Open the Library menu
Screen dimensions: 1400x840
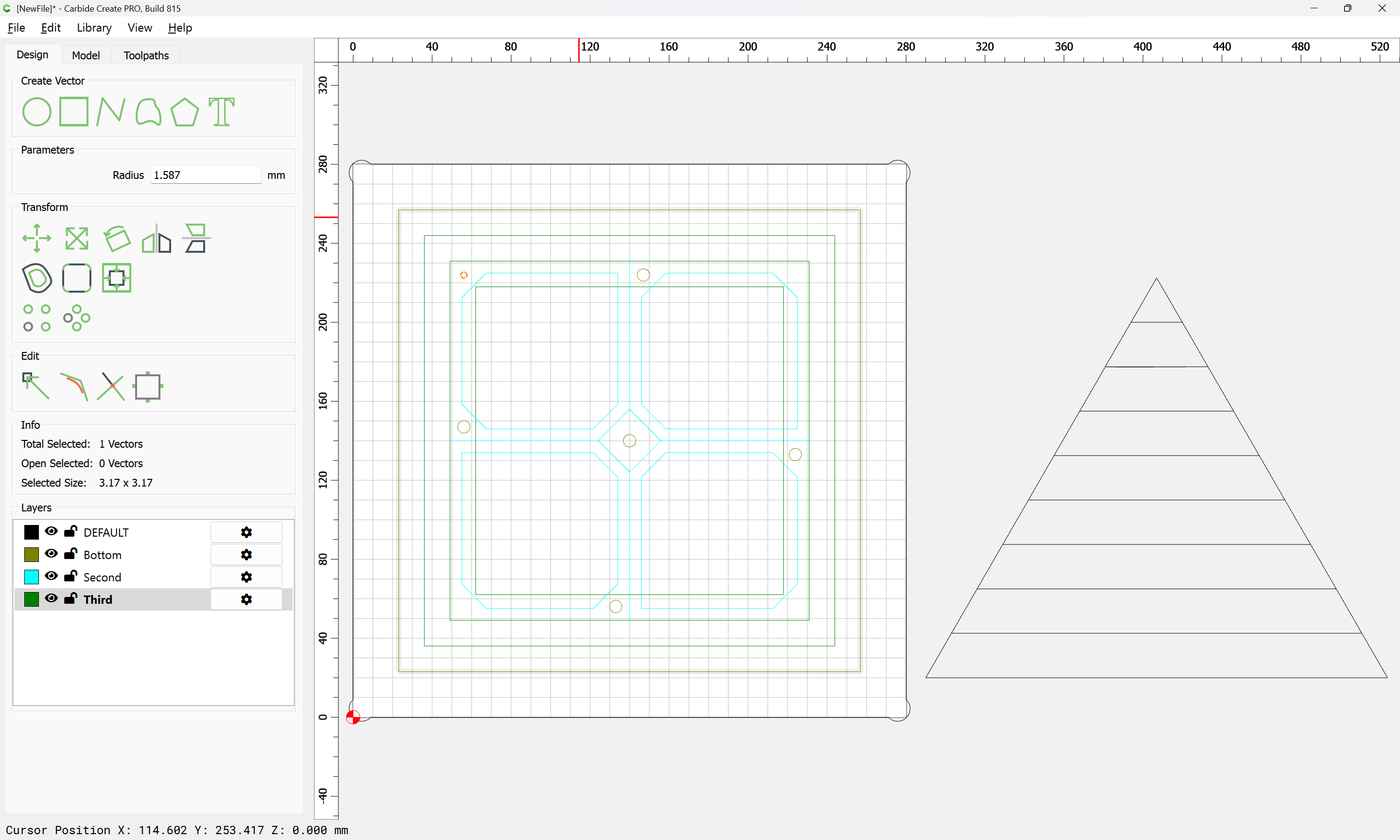click(94, 28)
